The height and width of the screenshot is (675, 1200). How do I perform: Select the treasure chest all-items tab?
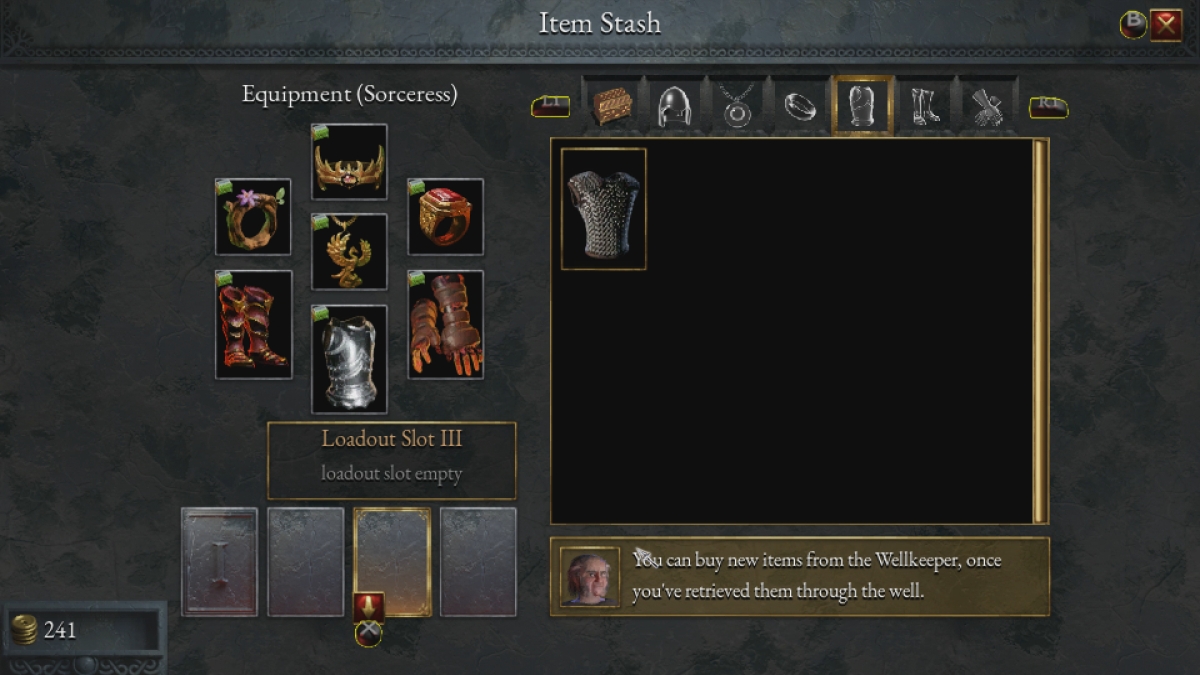click(x=610, y=104)
